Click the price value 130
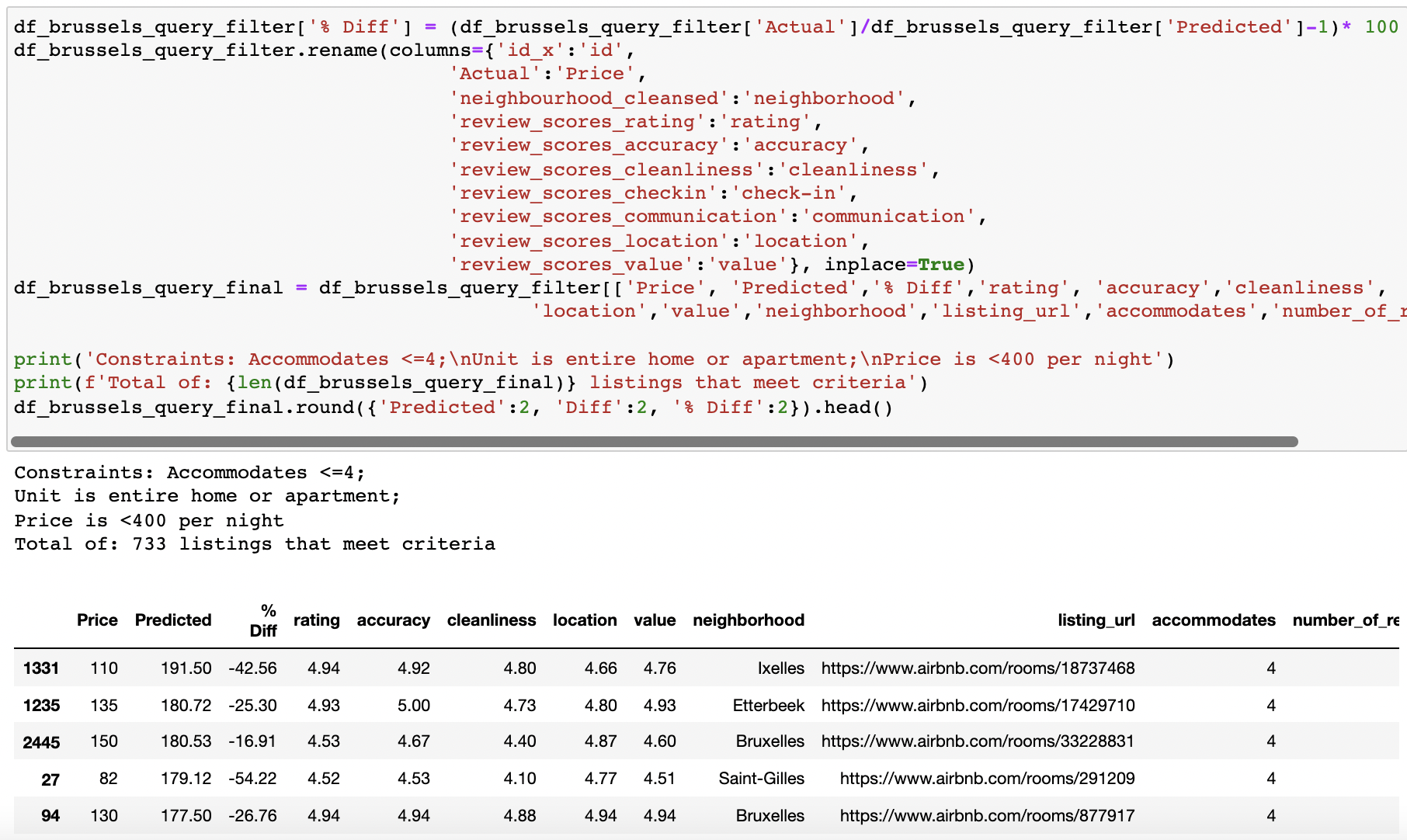1407x840 pixels. tap(104, 816)
